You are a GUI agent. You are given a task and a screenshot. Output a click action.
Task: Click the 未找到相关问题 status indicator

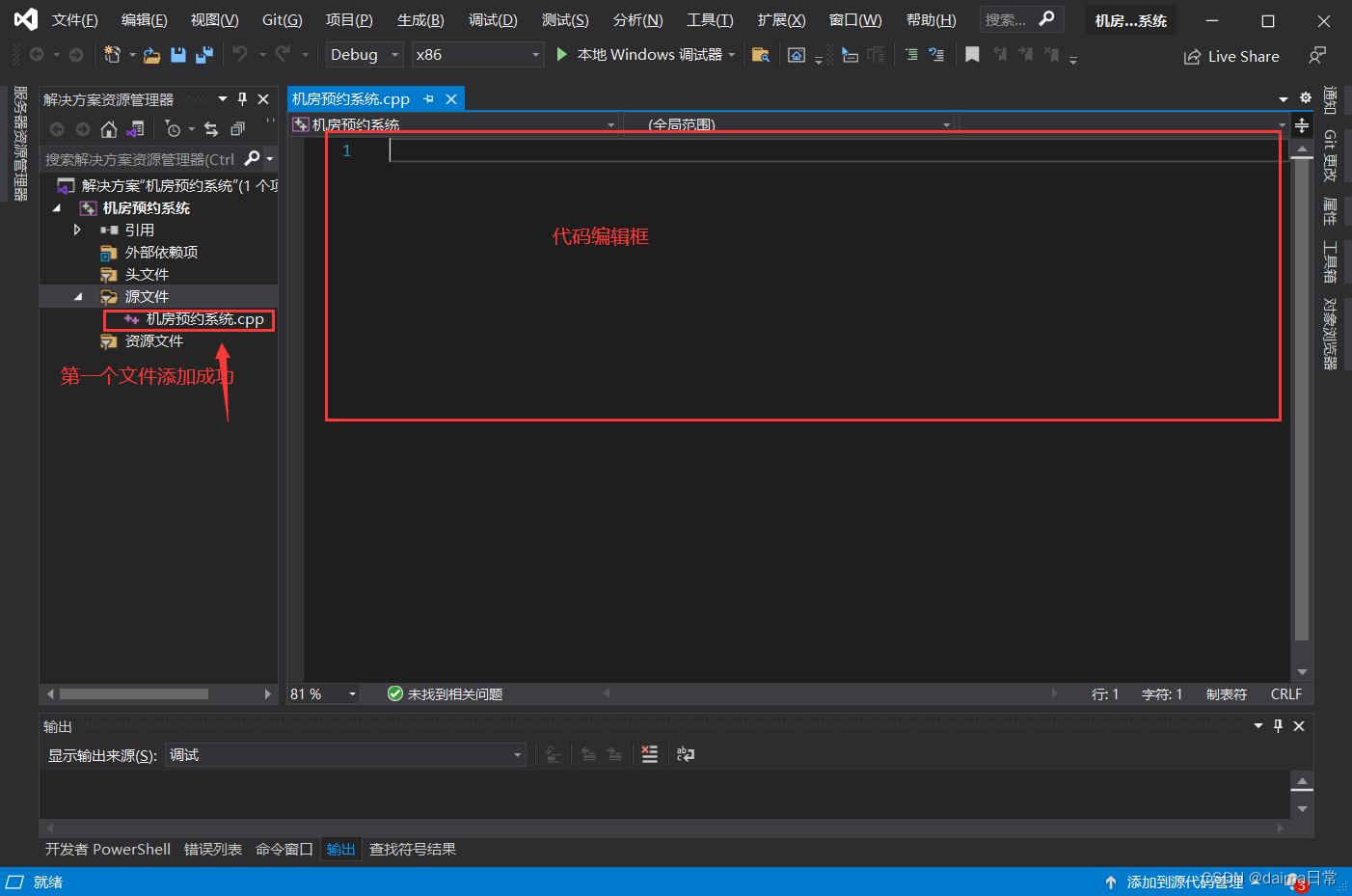(x=446, y=694)
